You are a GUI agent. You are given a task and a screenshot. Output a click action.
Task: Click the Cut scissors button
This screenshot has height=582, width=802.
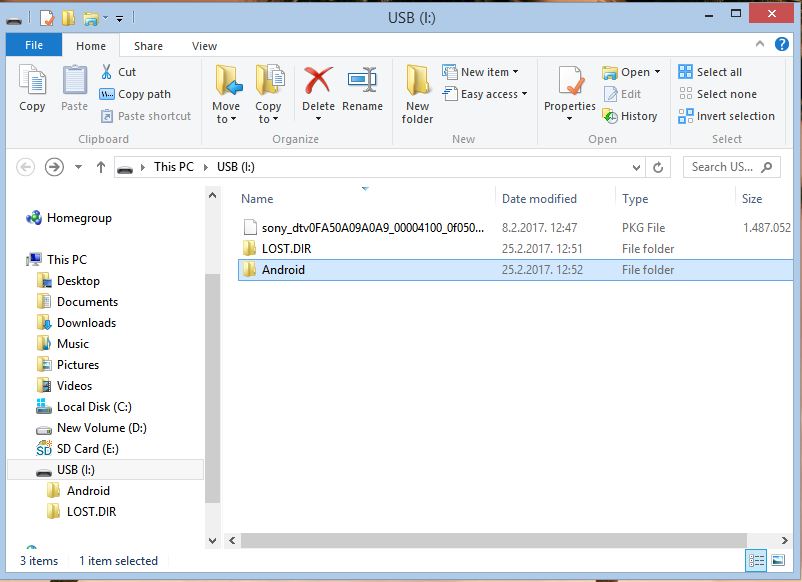coord(118,72)
